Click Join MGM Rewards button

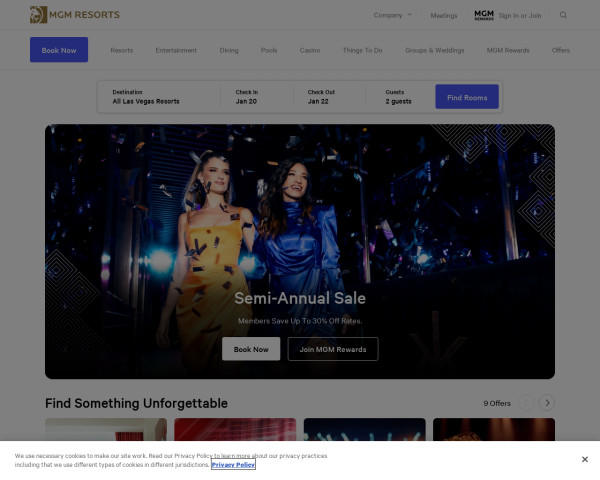click(333, 349)
